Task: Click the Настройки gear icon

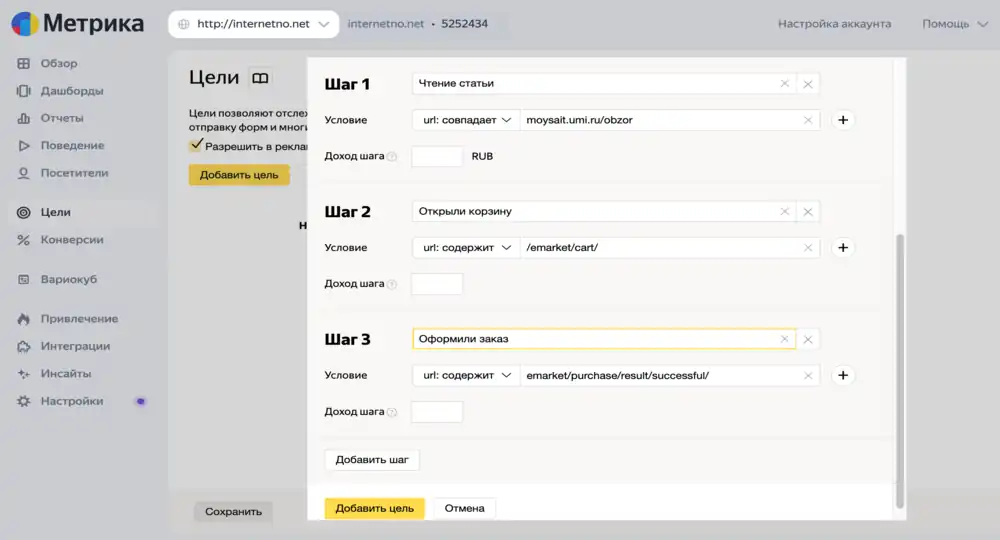Action: [24, 401]
